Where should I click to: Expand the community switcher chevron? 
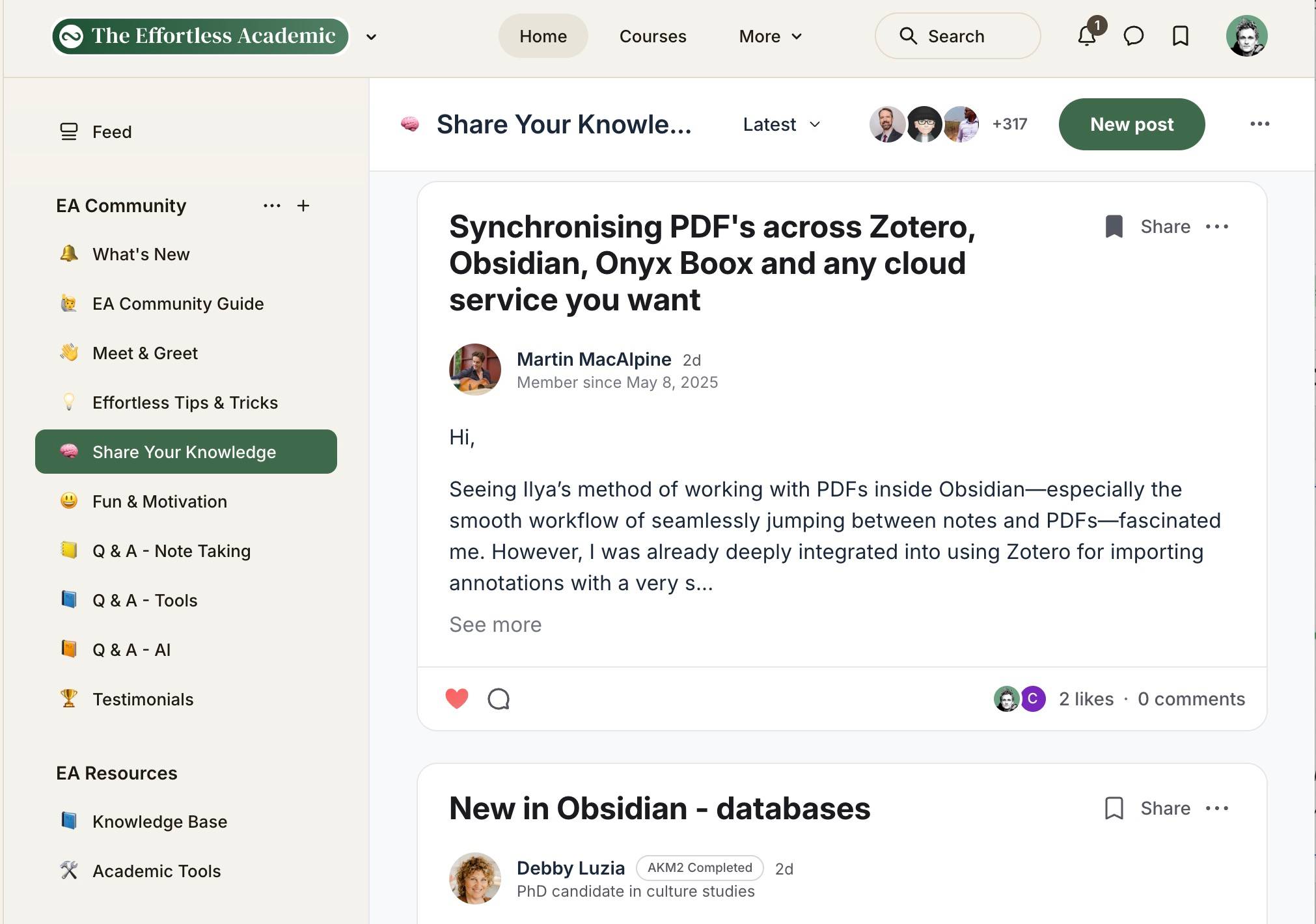tap(371, 37)
